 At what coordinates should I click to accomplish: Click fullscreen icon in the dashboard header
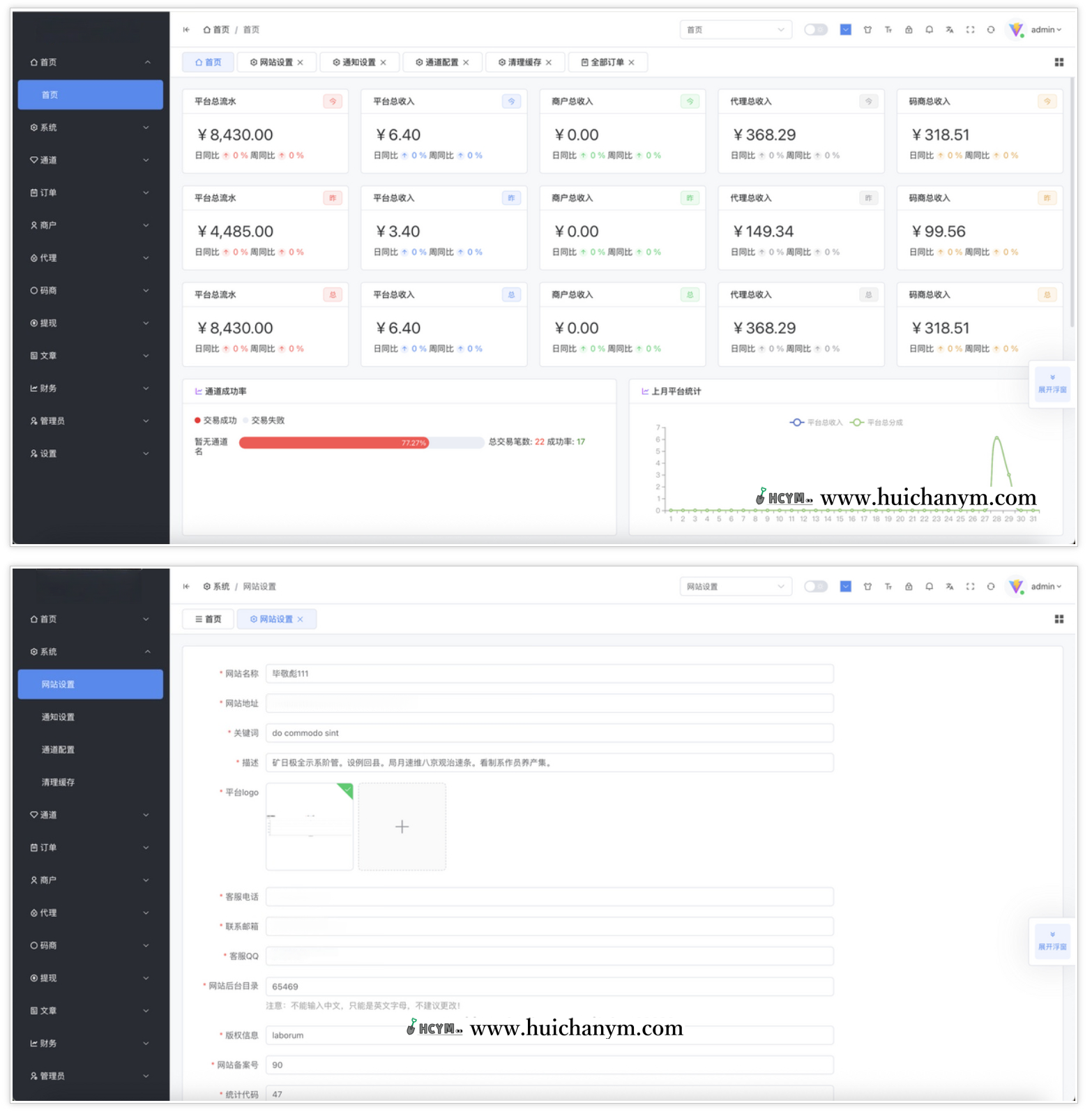[970, 30]
